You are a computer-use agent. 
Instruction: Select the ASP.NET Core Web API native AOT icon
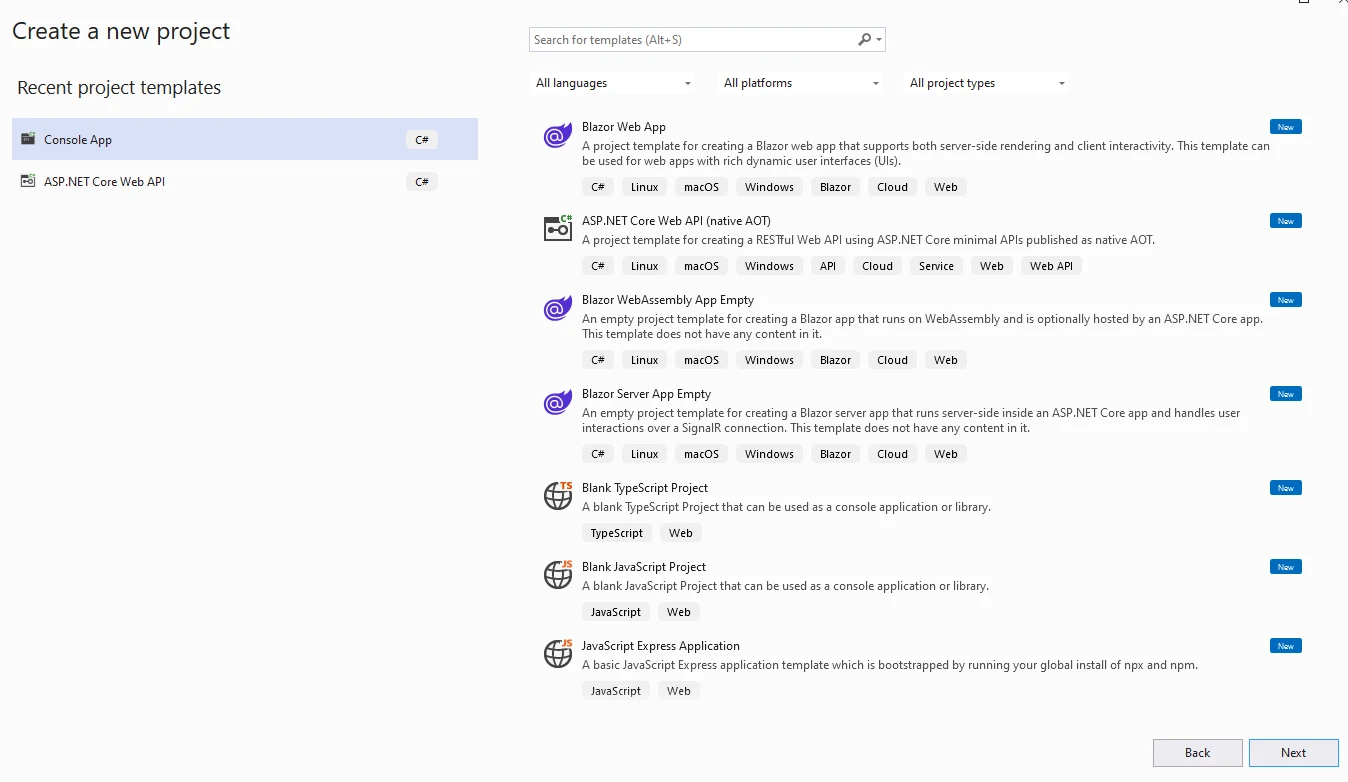[557, 228]
